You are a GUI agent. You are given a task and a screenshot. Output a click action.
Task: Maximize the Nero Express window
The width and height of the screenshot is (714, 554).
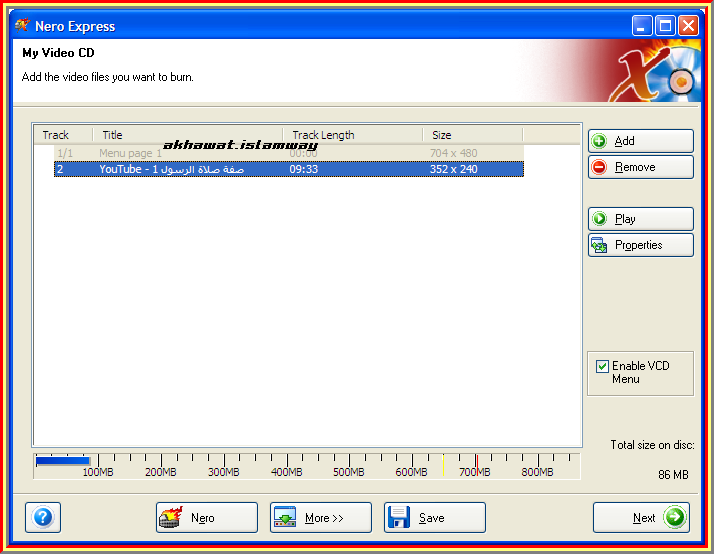[x=665, y=25]
